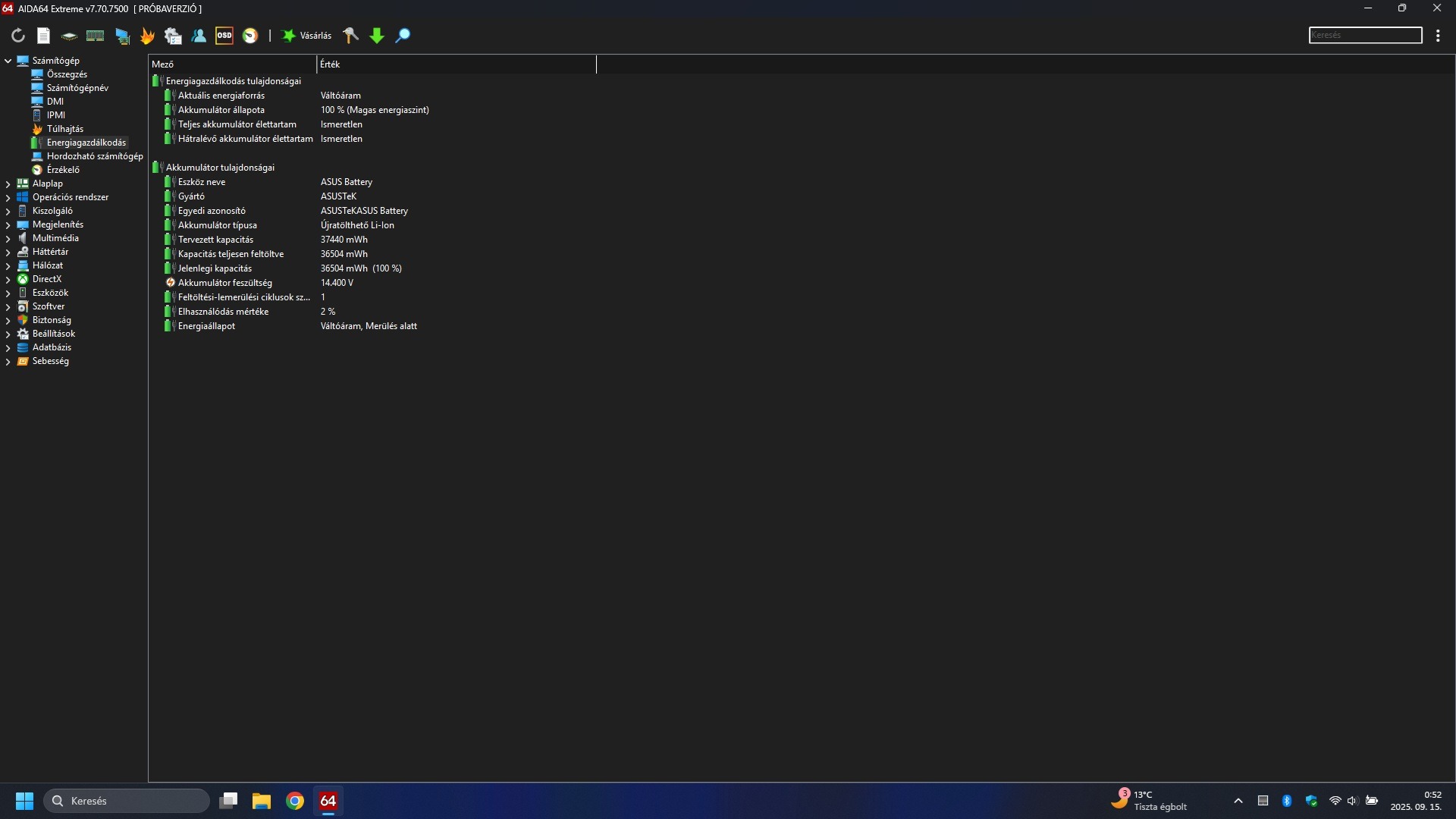Select the Érzékelő tree item
Screen dimensions: 1456x819
63,170
